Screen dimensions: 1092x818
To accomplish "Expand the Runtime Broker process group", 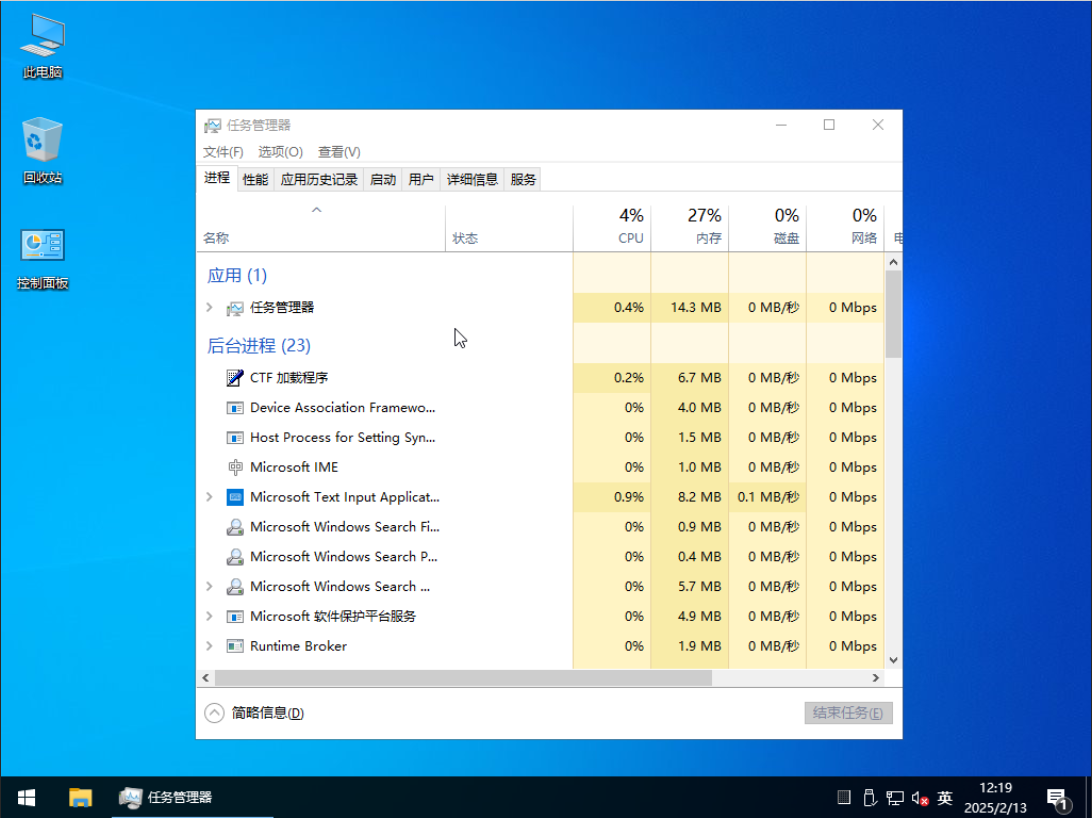I will 209,646.
